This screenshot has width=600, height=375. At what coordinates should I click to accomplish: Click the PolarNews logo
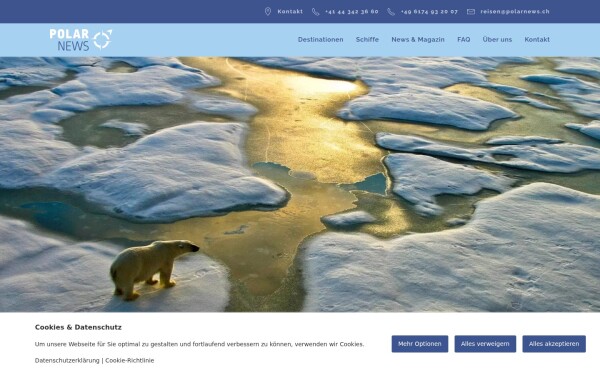point(81,39)
